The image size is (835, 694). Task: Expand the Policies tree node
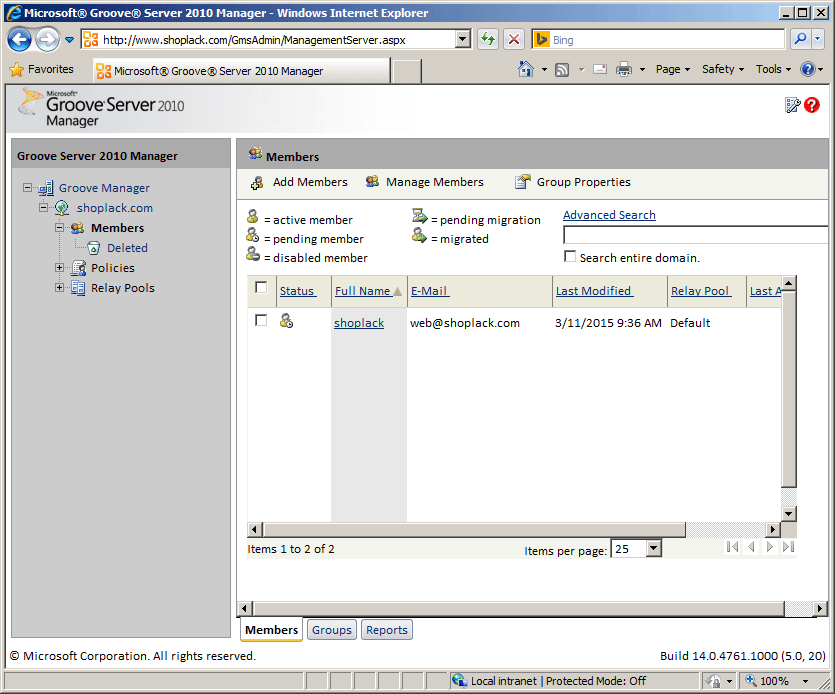pos(59,267)
